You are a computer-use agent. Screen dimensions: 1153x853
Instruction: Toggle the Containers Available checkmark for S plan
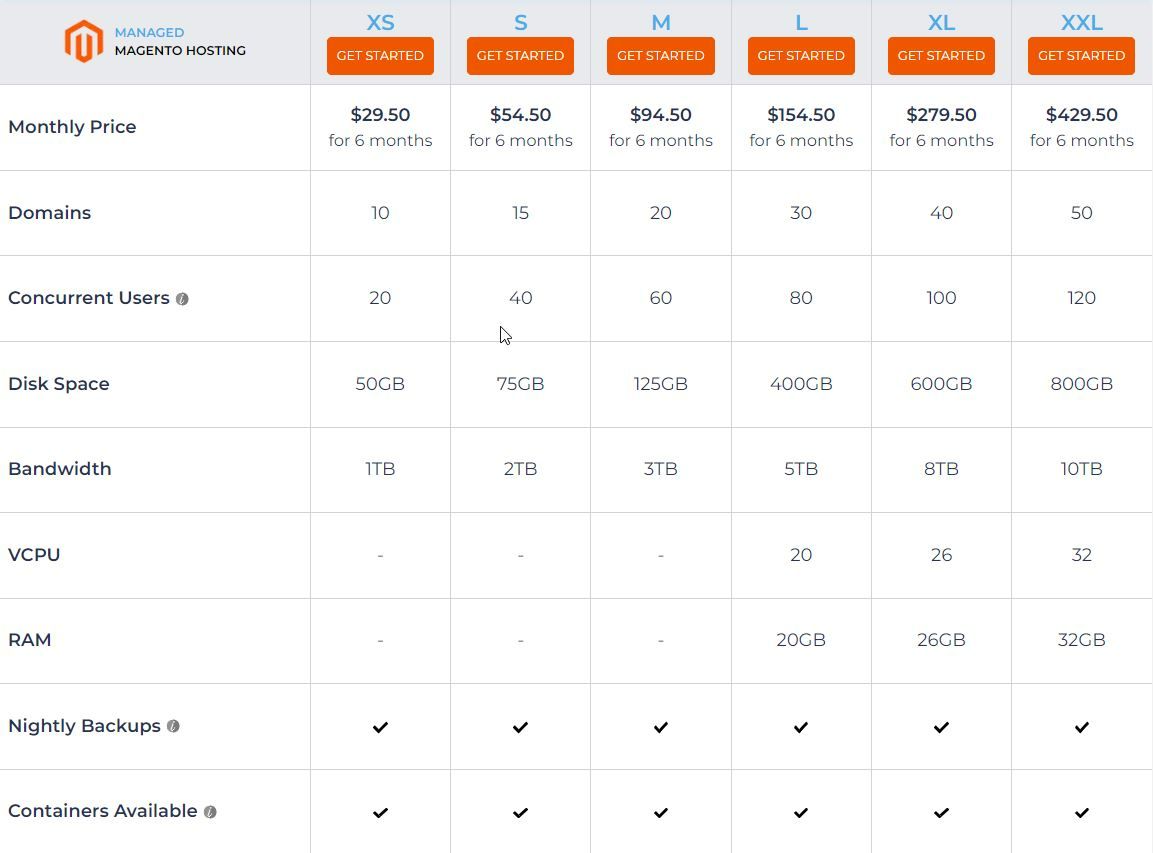point(520,812)
